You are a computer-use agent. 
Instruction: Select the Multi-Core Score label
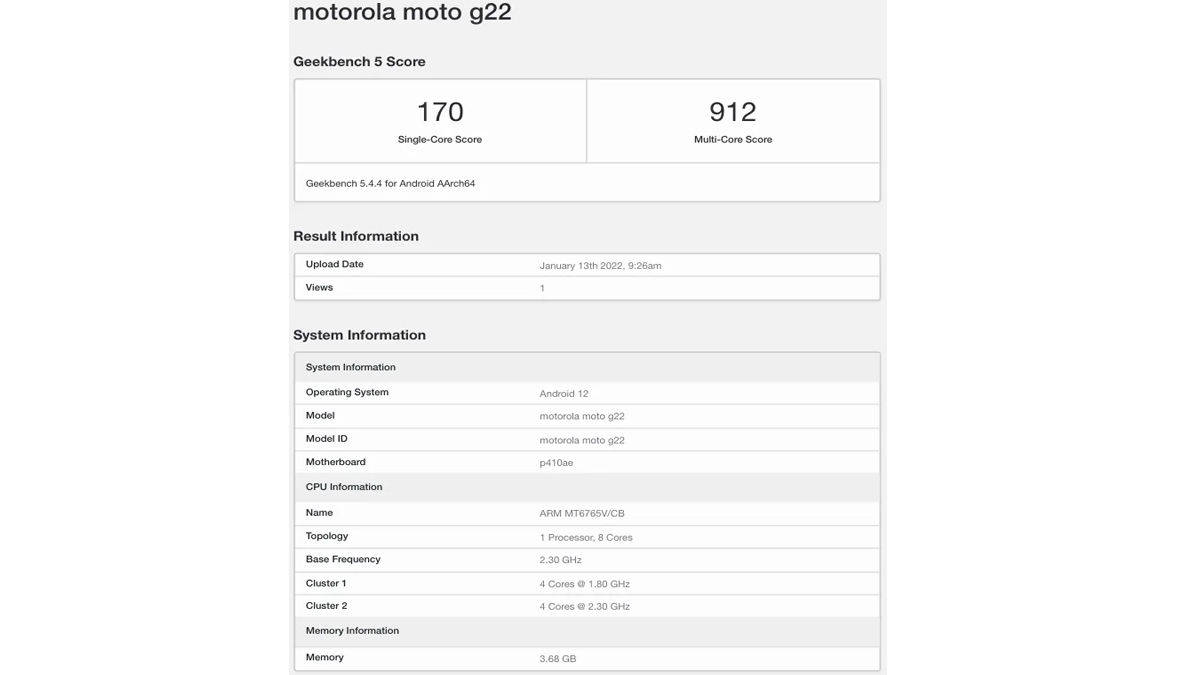tap(733, 139)
